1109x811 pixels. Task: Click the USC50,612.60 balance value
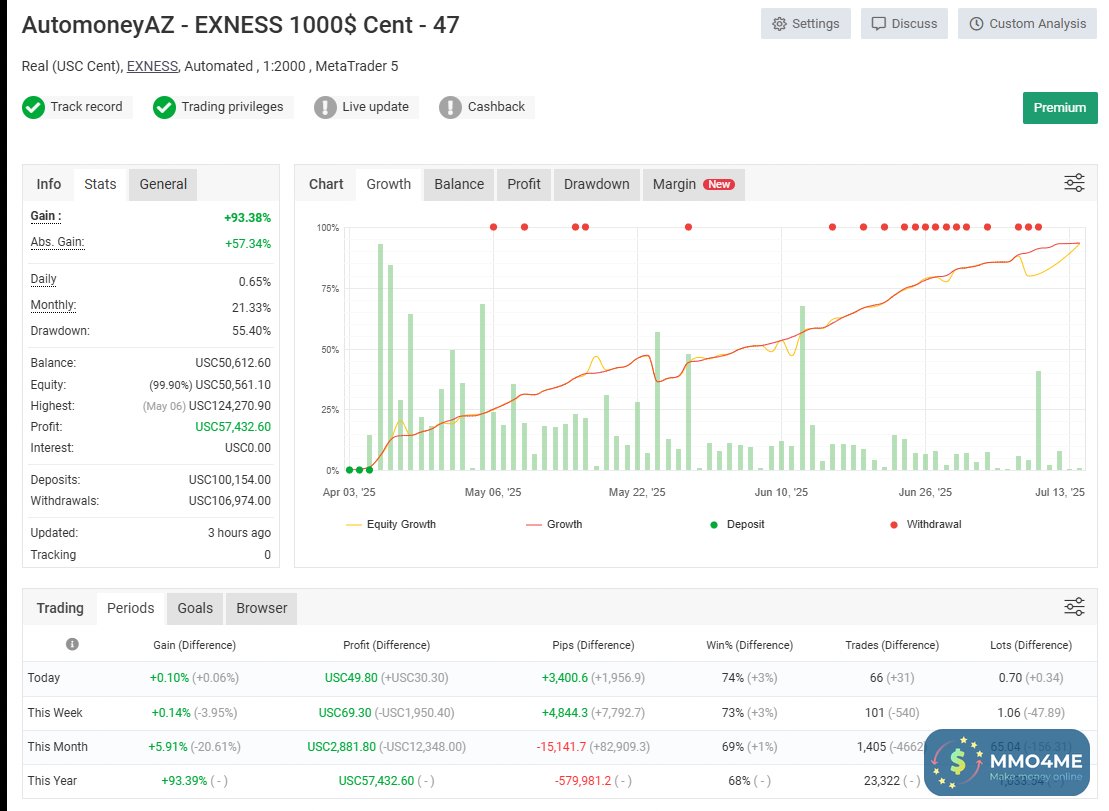pos(233,363)
